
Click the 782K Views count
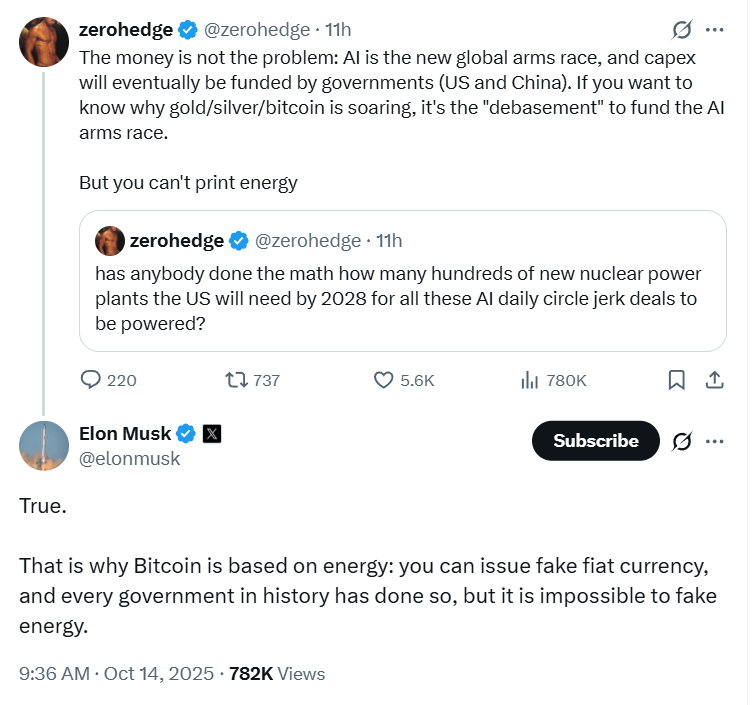tap(277, 674)
